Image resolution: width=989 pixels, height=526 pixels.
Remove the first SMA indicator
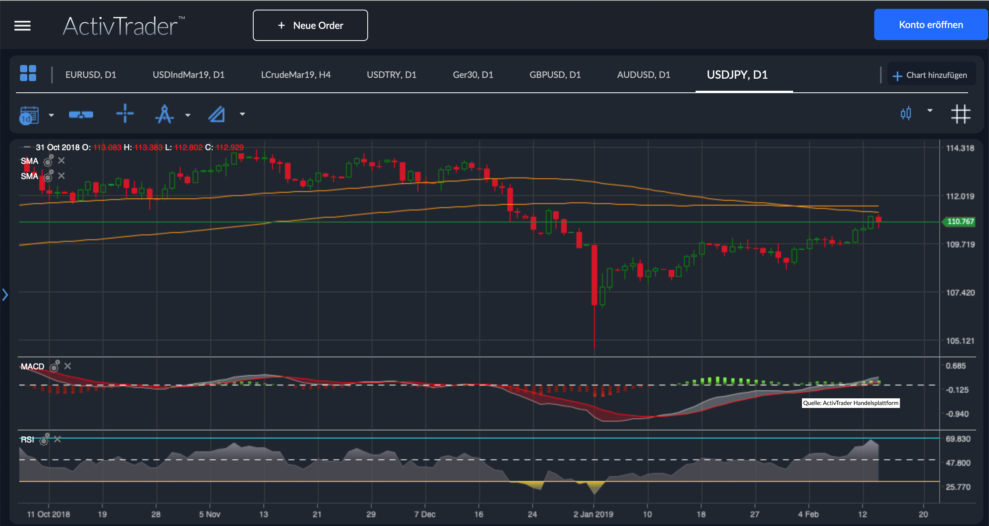point(61,161)
